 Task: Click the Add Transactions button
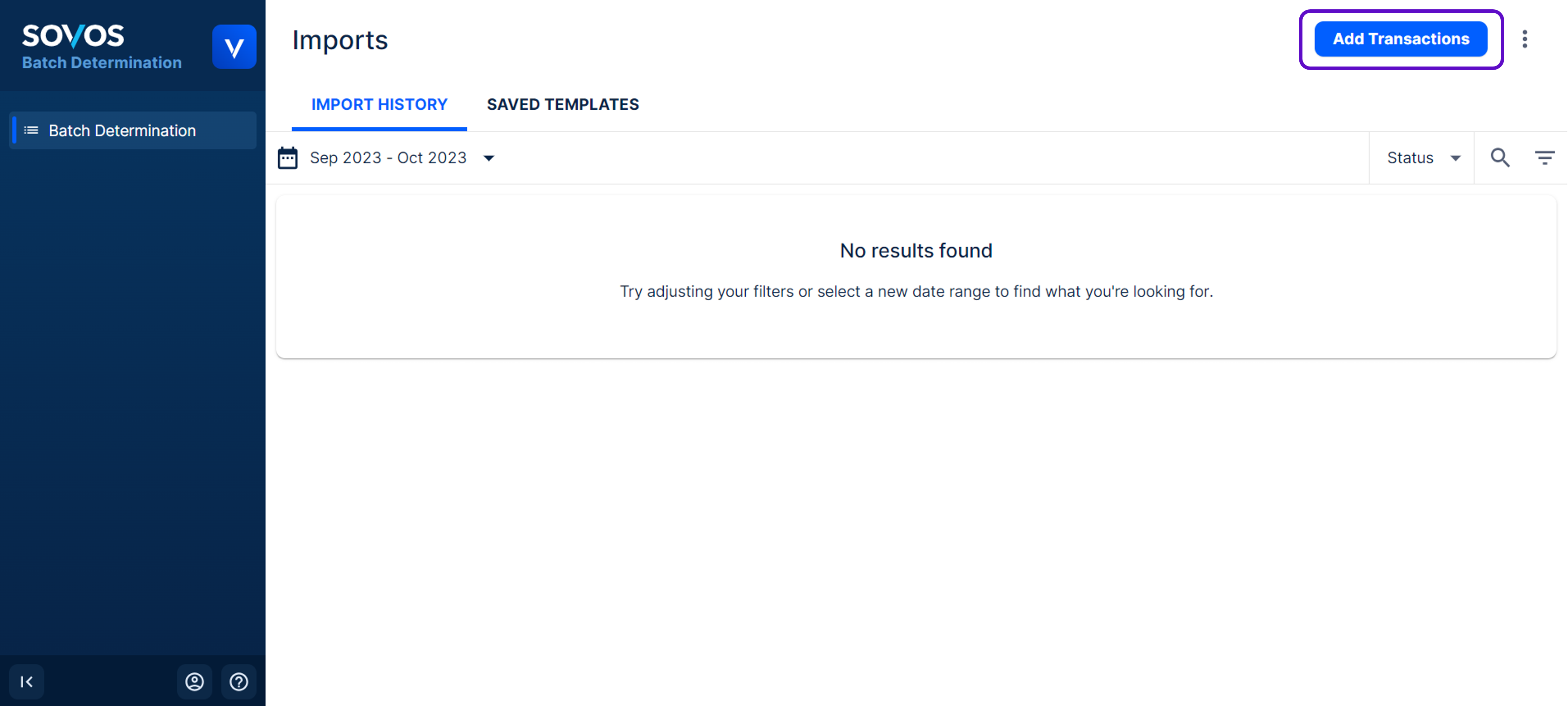(1400, 39)
